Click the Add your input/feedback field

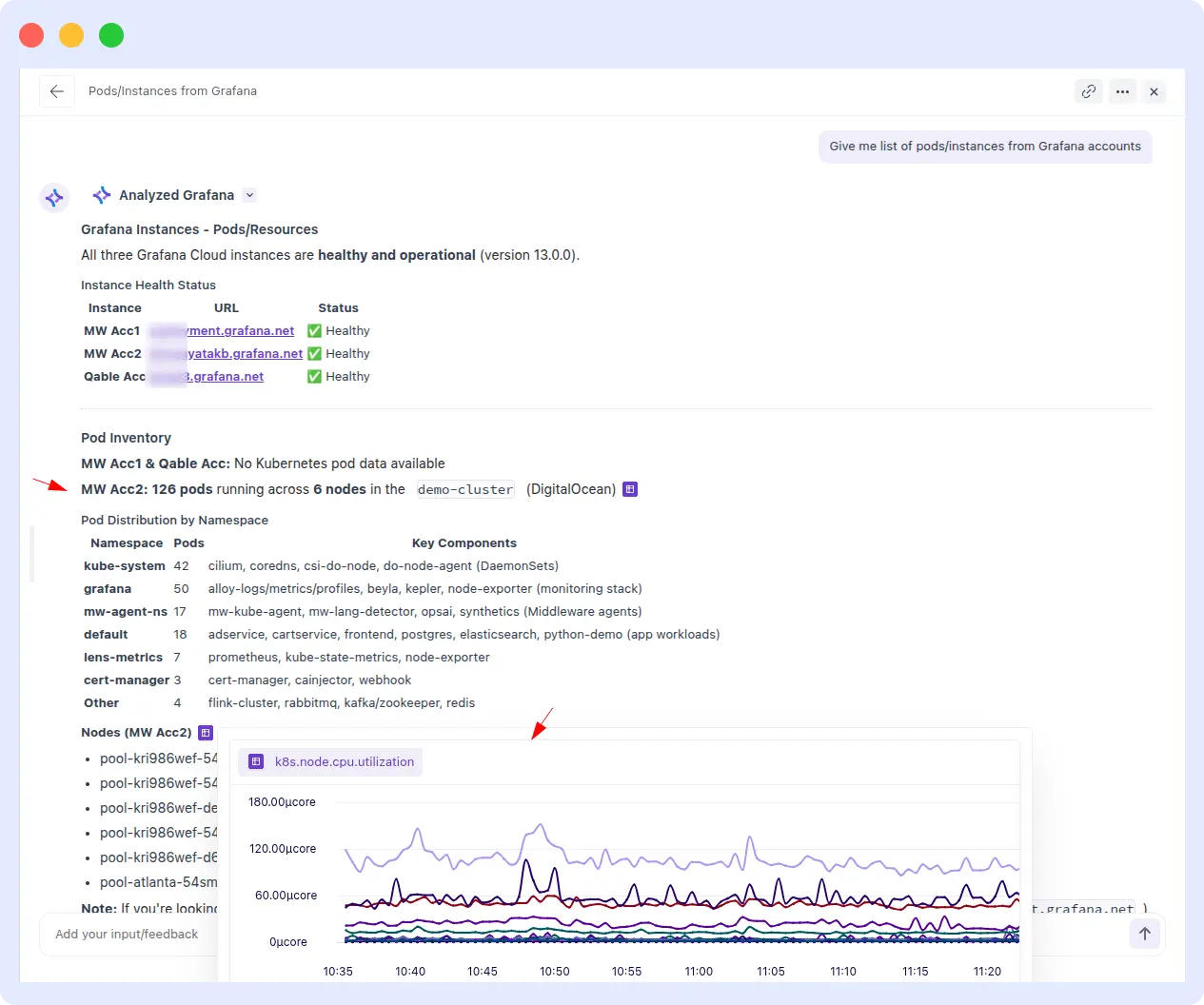[127, 934]
